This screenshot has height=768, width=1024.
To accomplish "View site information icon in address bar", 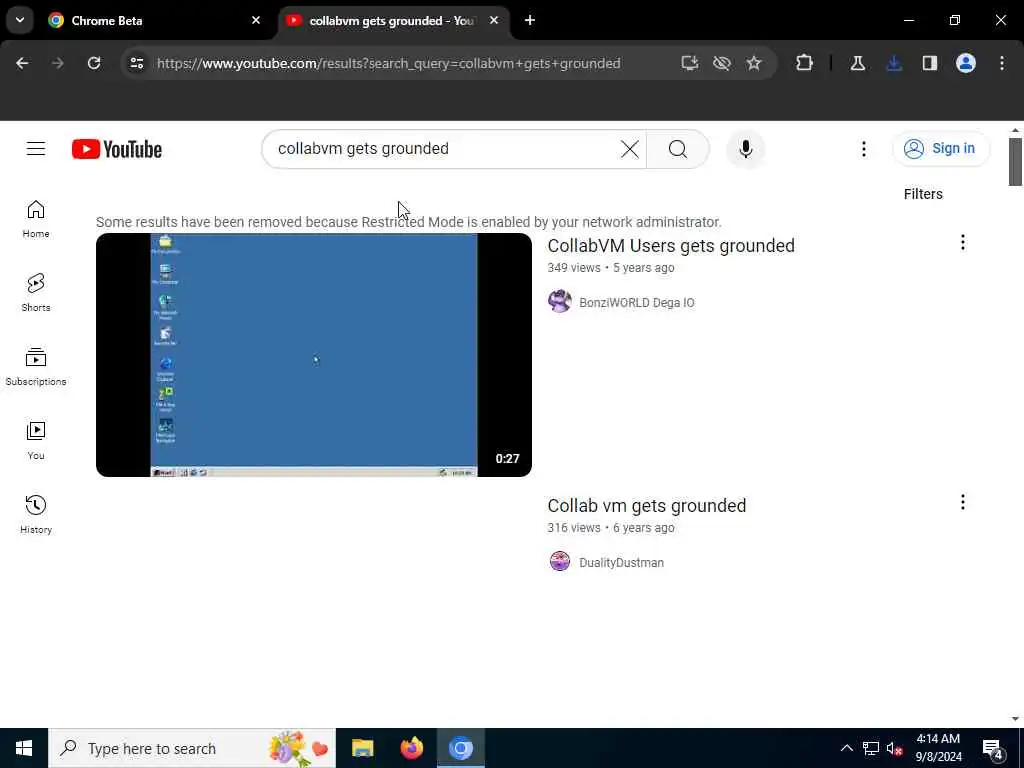I will coord(136,63).
